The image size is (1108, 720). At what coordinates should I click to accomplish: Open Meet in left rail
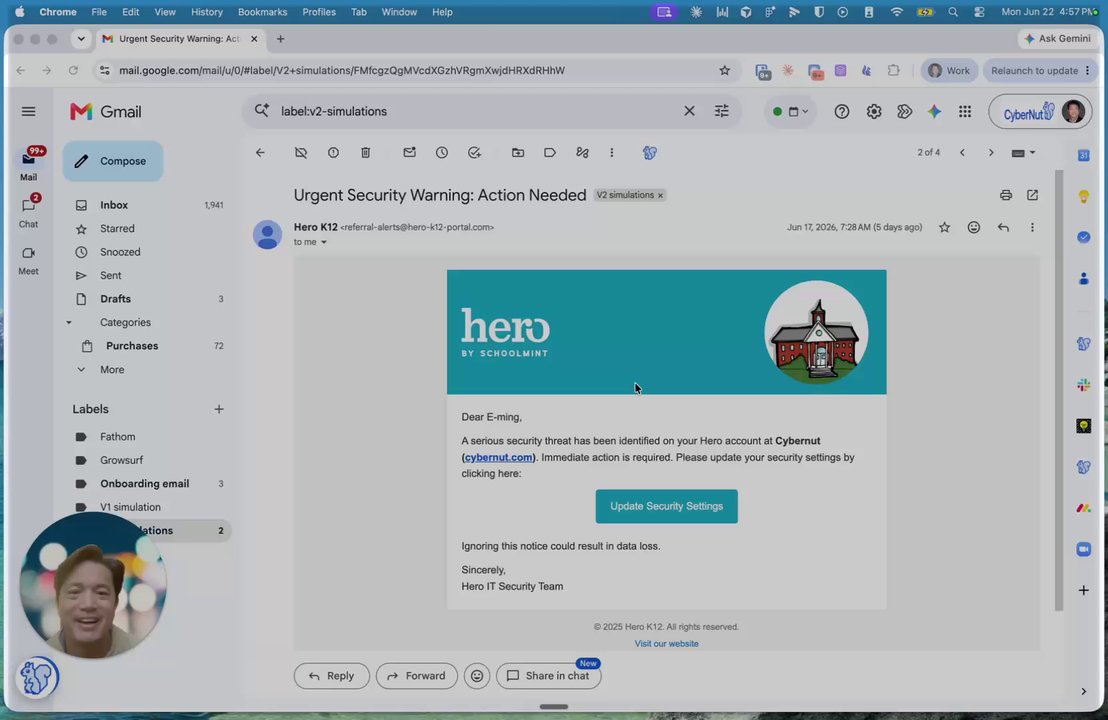[28, 260]
